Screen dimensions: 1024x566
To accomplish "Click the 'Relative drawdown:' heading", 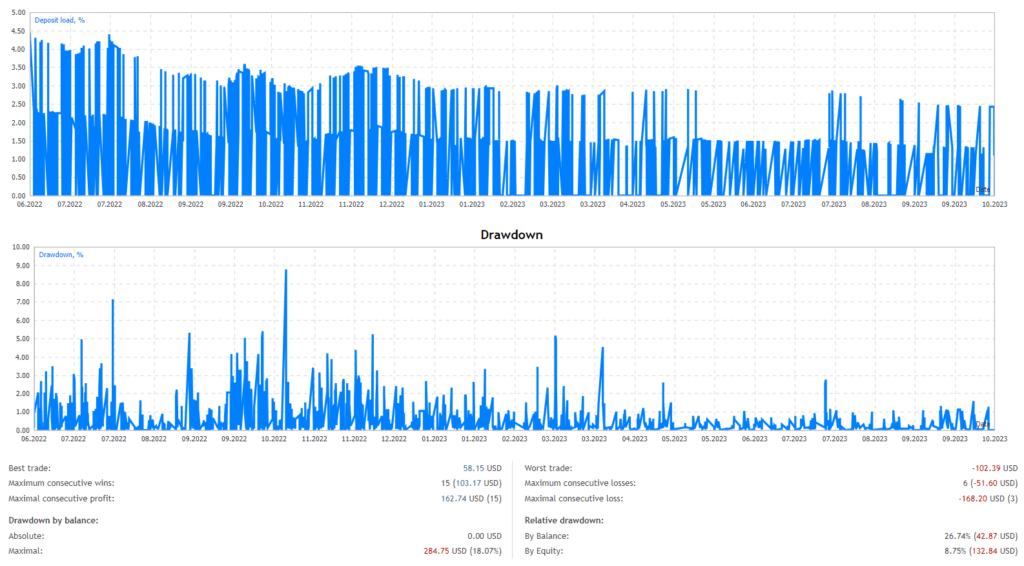I will pyautogui.click(x=563, y=520).
